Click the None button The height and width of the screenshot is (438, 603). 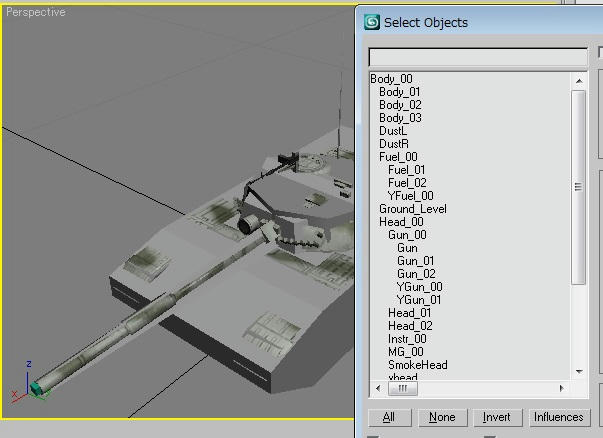click(441, 417)
